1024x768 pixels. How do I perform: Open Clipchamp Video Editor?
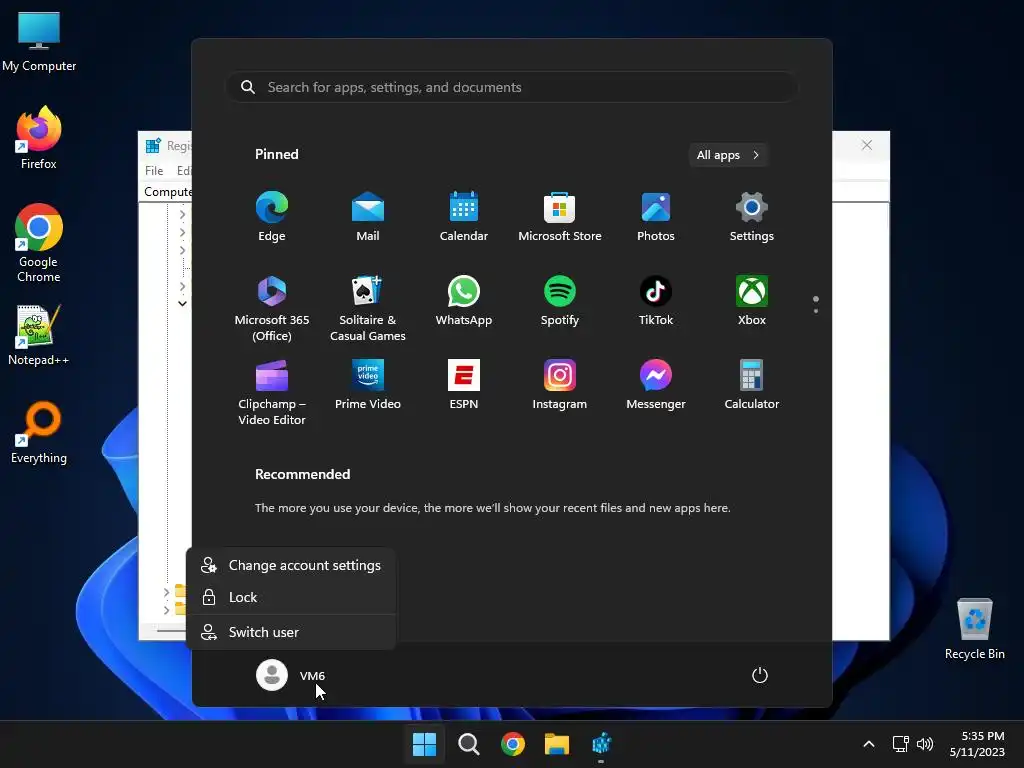coord(272,392)
